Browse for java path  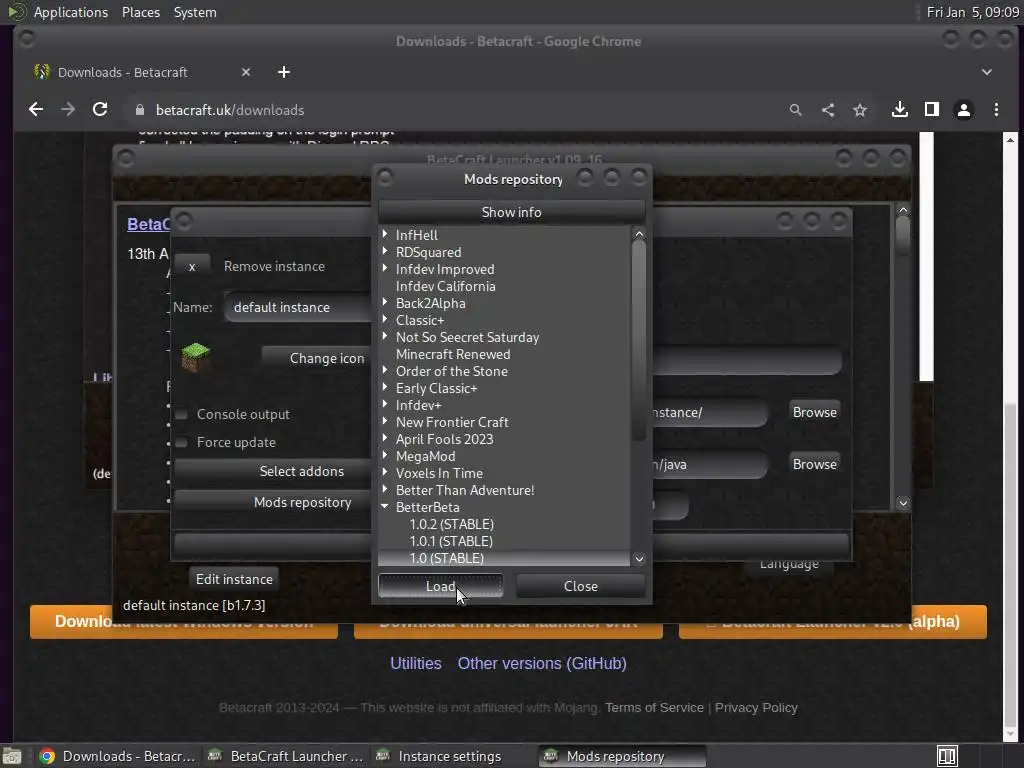coord(814,464)
